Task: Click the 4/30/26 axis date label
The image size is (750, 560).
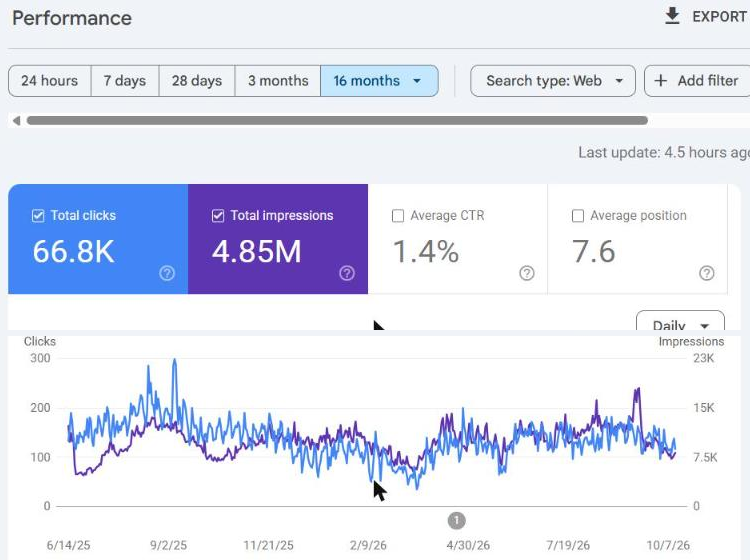Action: click(x=468, y=545)
